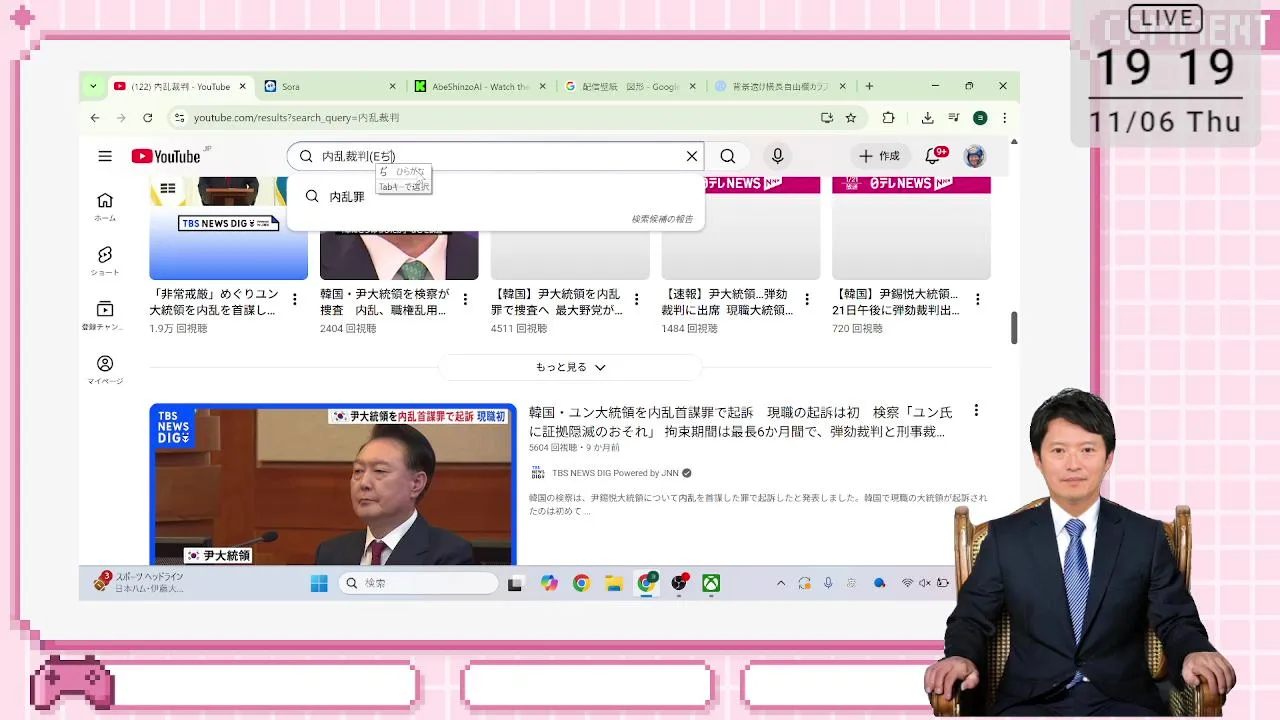Open the media control icon in toolbar
This screenshot has width=1280, height=720.
point(954,117)
